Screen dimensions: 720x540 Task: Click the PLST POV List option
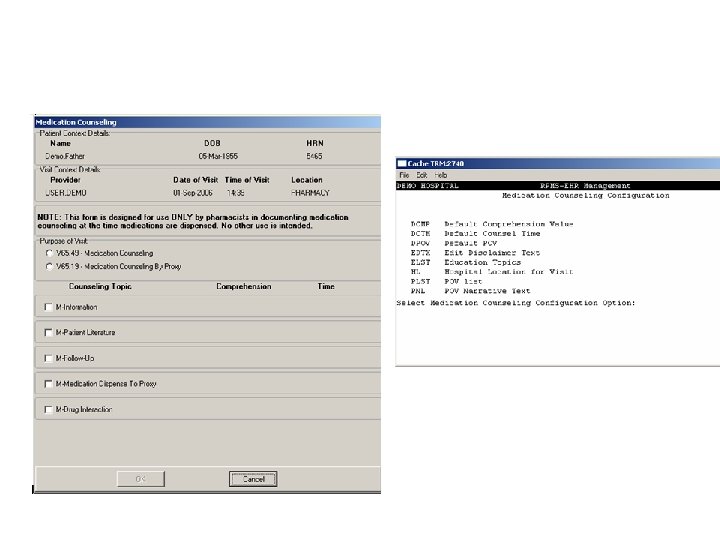446,281
